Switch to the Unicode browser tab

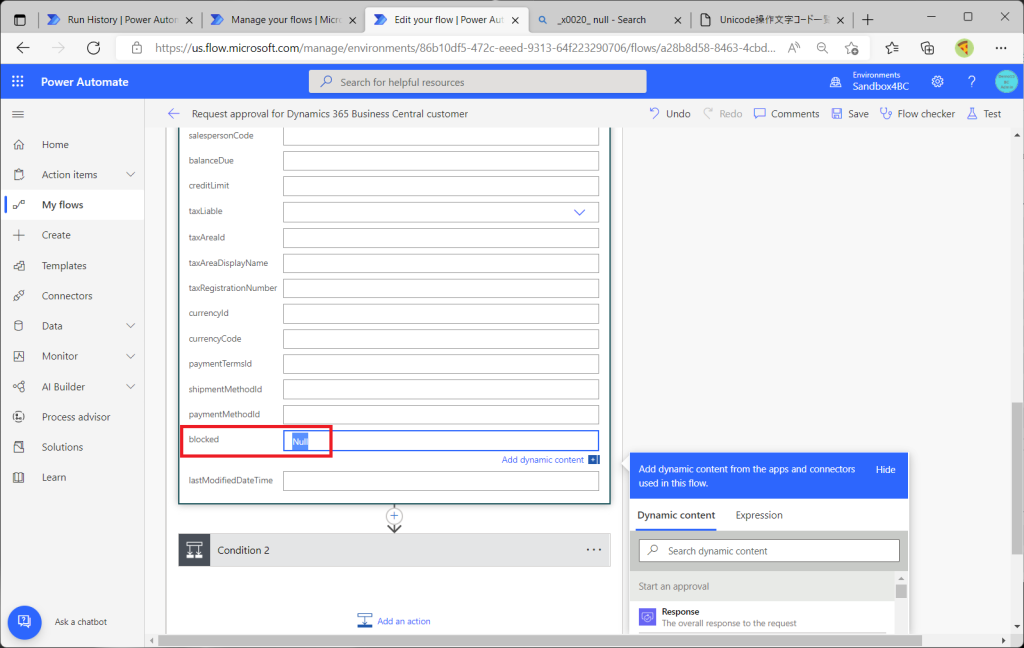point(772,20)
